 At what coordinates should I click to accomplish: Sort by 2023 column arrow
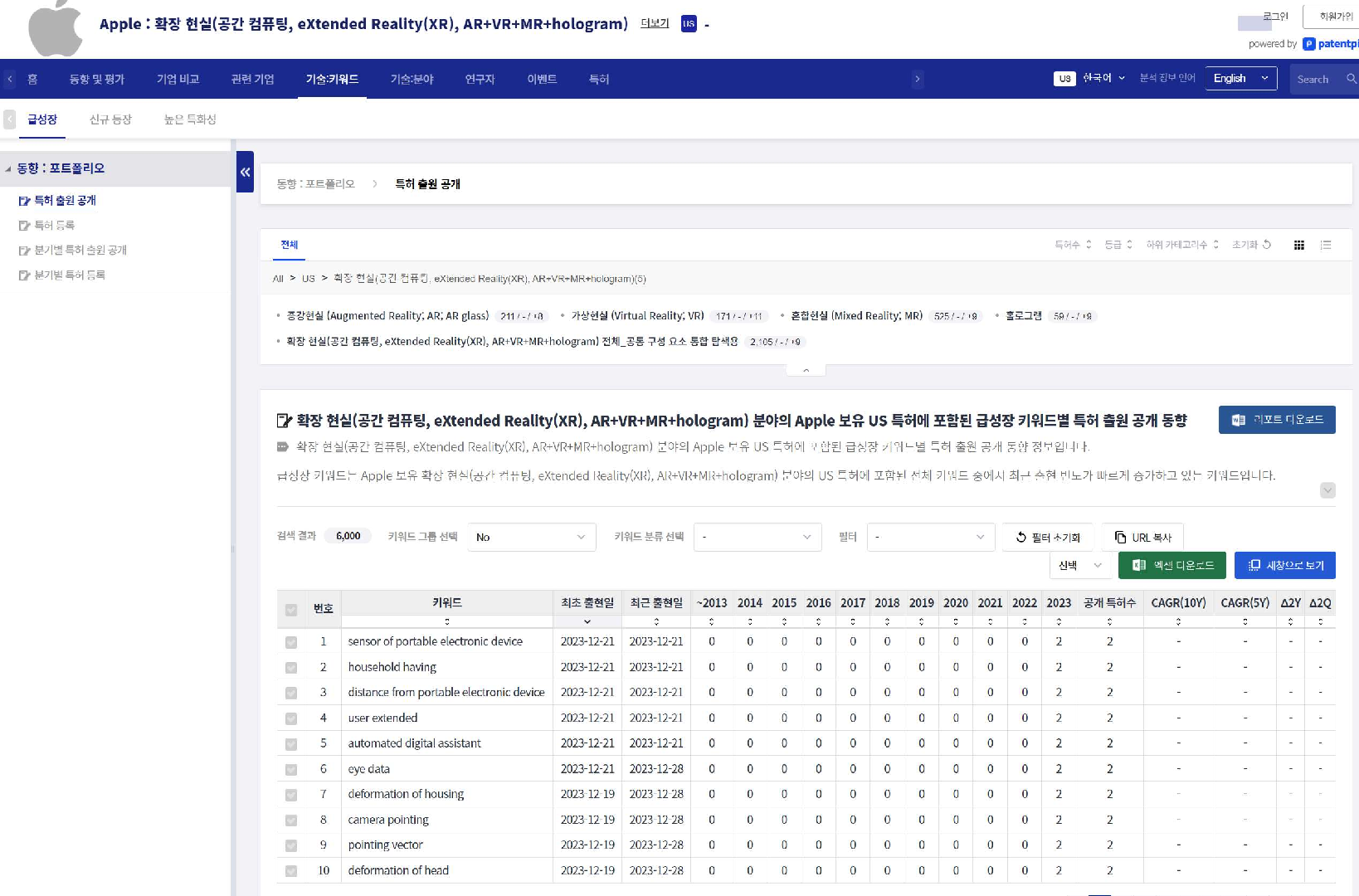[x=1059, y=621]
